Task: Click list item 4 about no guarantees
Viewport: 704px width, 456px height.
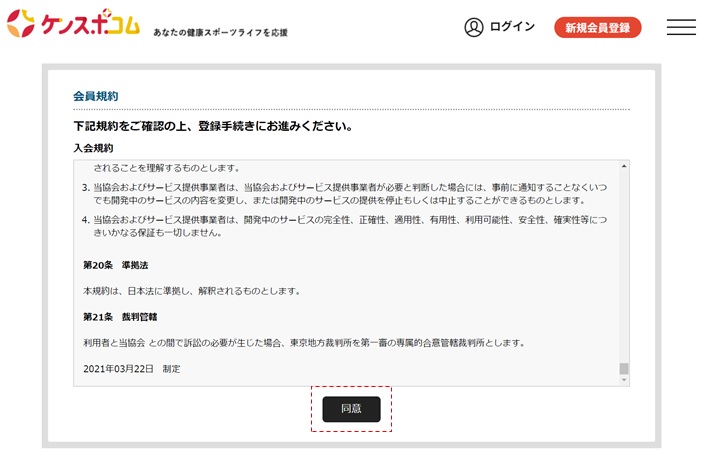Action: click(x=344, y=226)
